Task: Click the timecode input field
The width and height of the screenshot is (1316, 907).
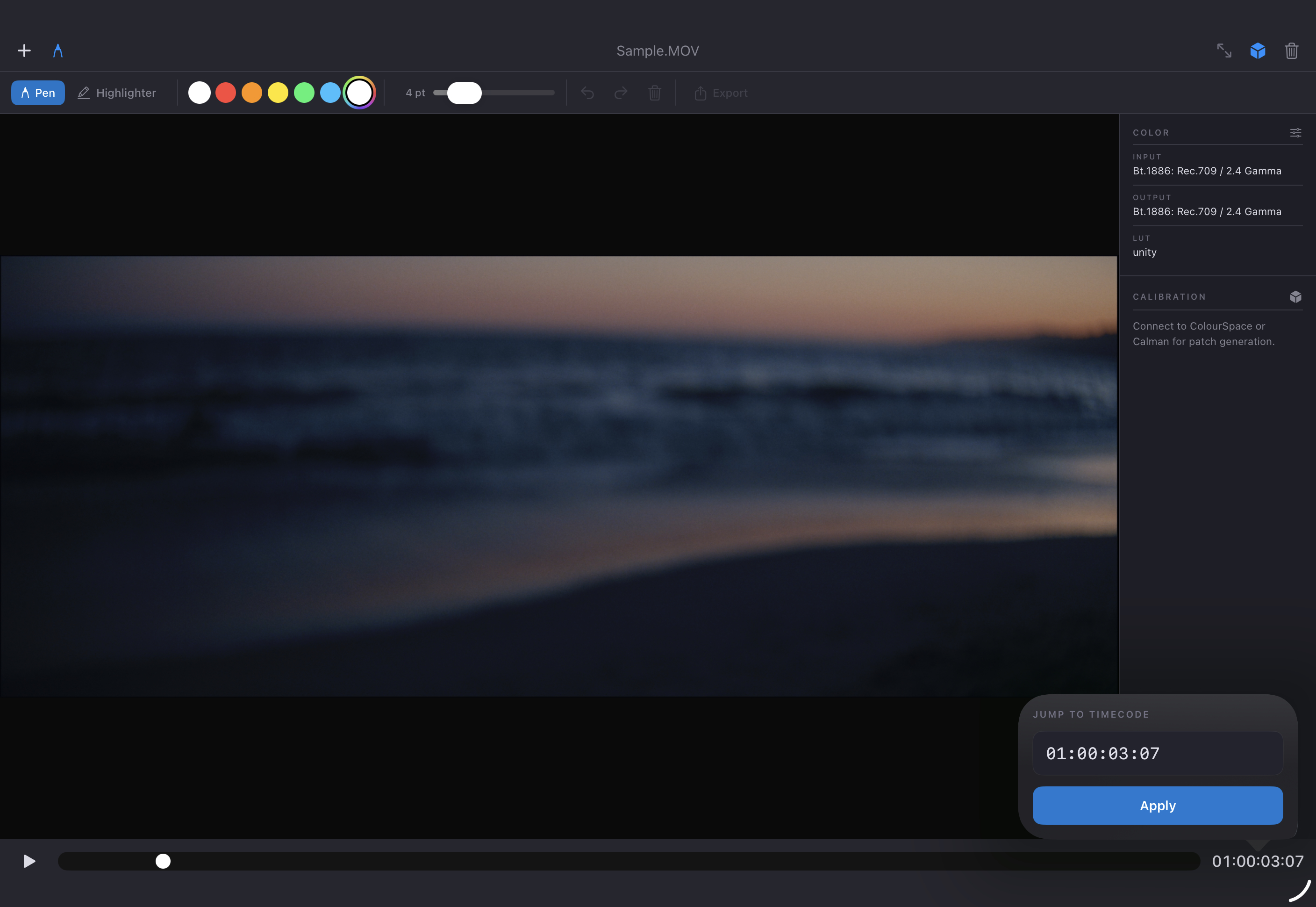Action: [x=1157, y=754]
